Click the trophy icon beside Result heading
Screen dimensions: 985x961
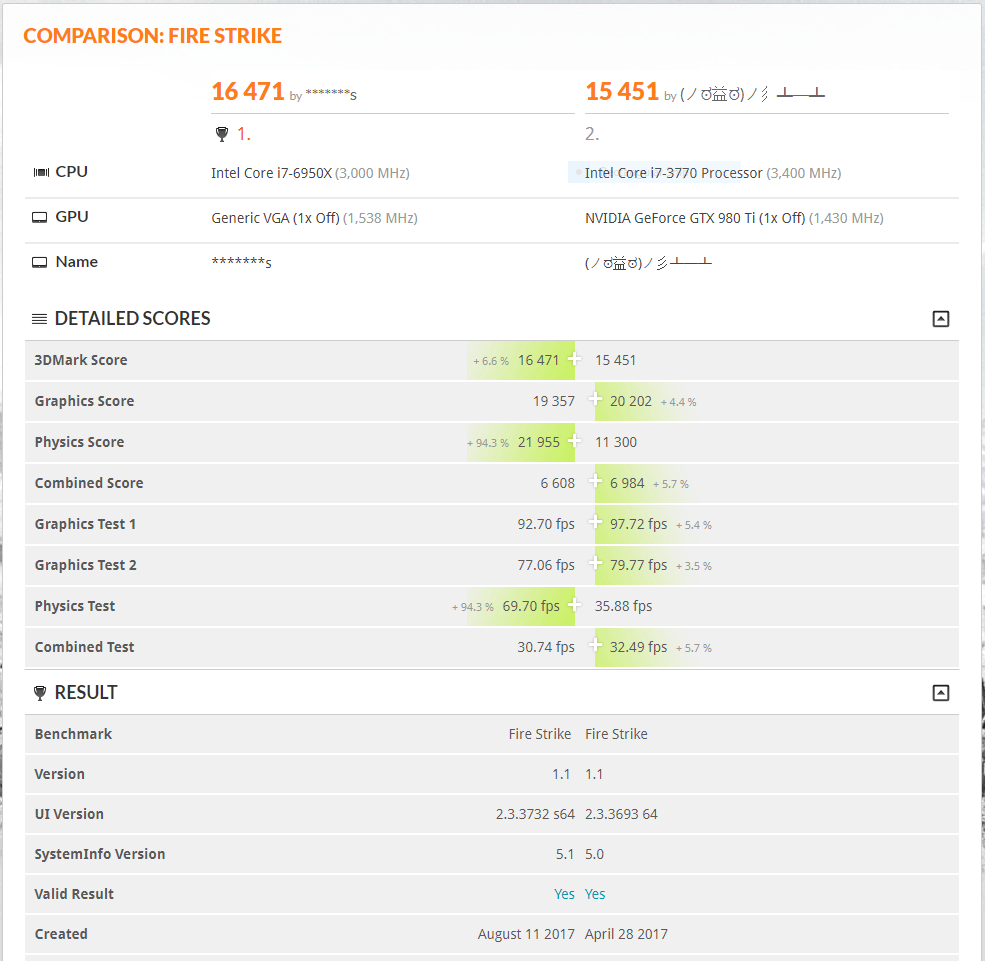coord(40,693)
